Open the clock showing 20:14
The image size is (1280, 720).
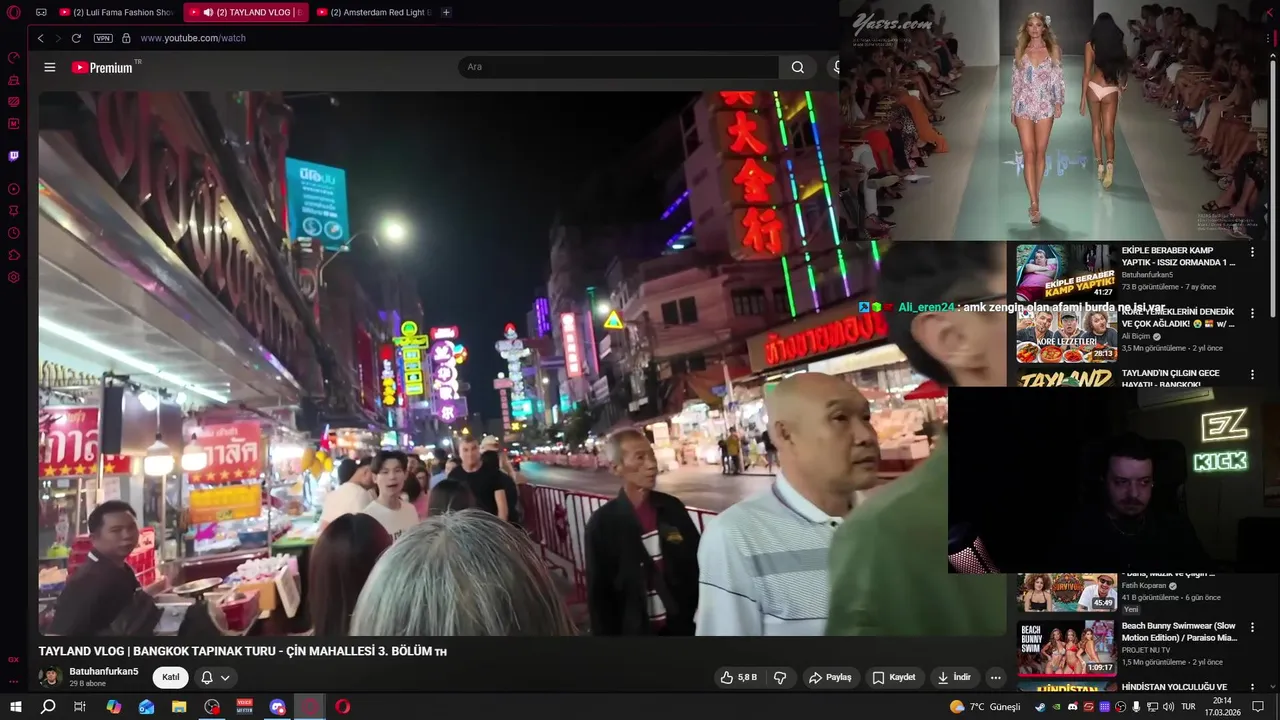[x=1222, y=707]
